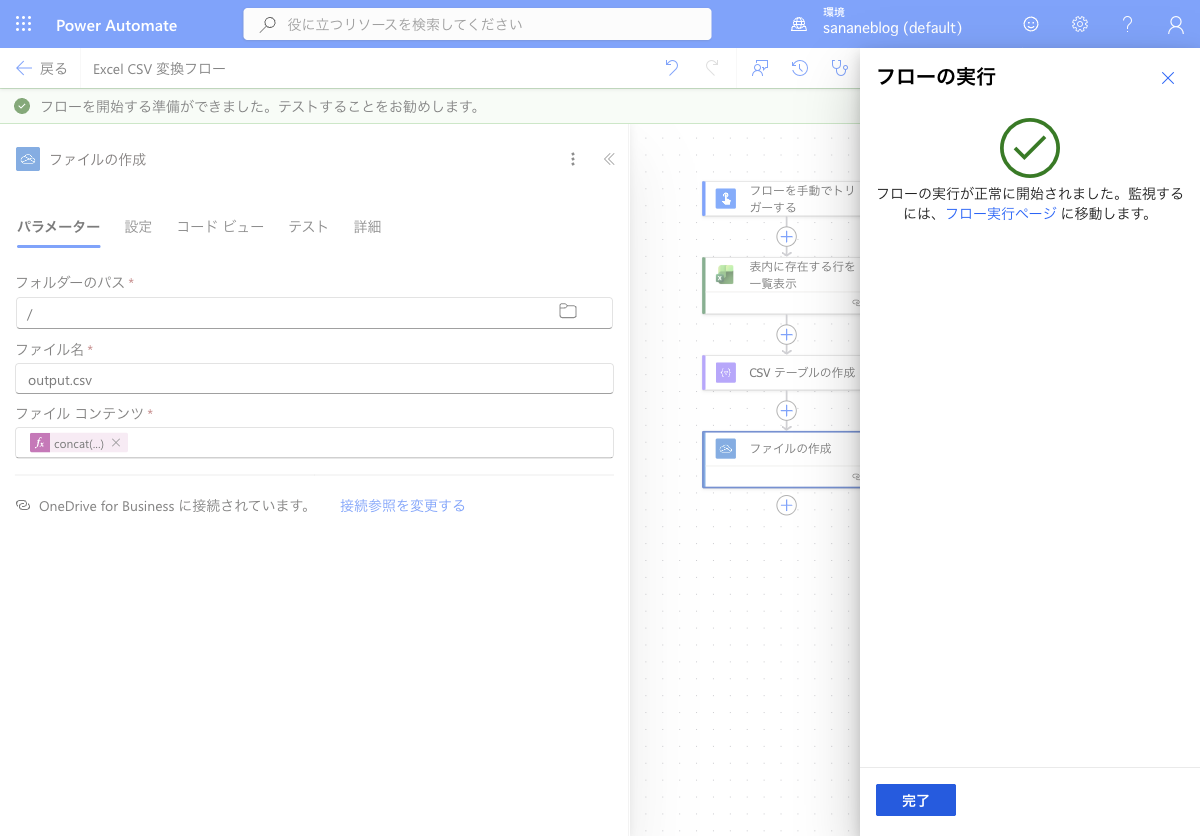Viewport: 1200px width, 836px height.
Task: Open the app launcher waffle icon
Action: tap(24, 25)
